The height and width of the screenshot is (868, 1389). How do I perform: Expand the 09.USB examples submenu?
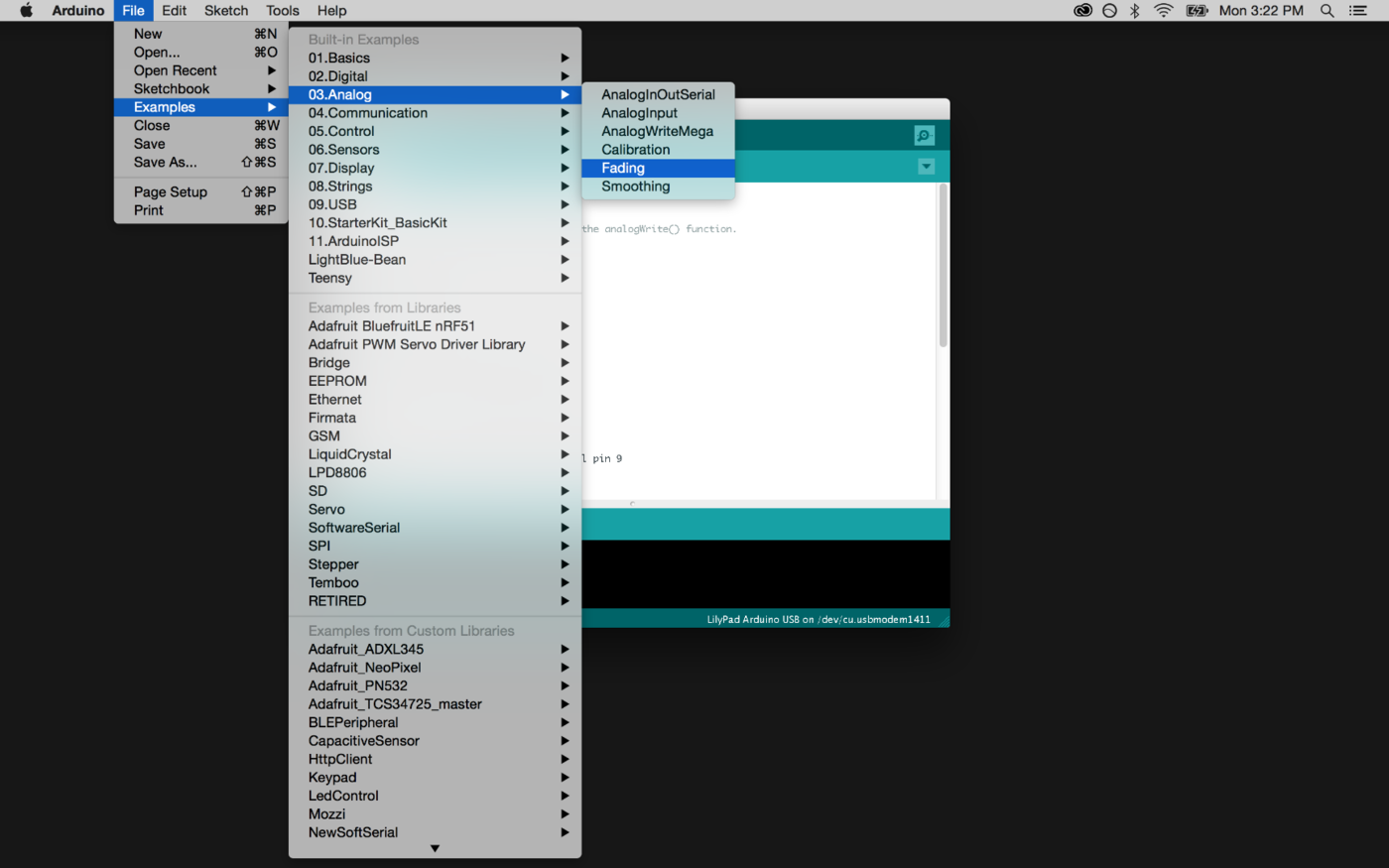pyautogui.click(x=435, y=204)
